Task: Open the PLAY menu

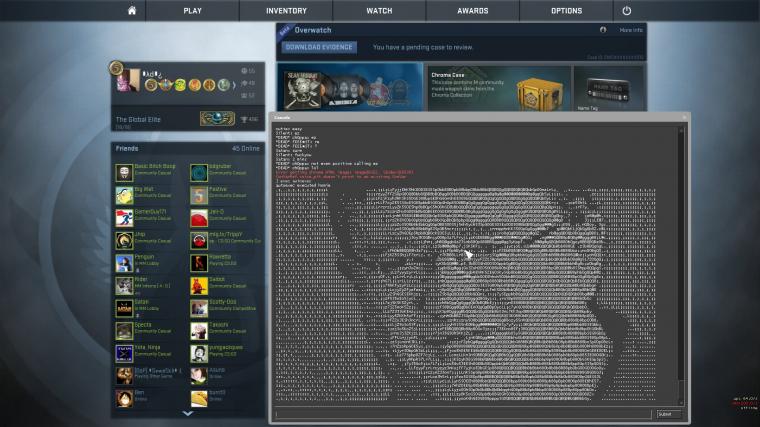Action: pos(192,10)
